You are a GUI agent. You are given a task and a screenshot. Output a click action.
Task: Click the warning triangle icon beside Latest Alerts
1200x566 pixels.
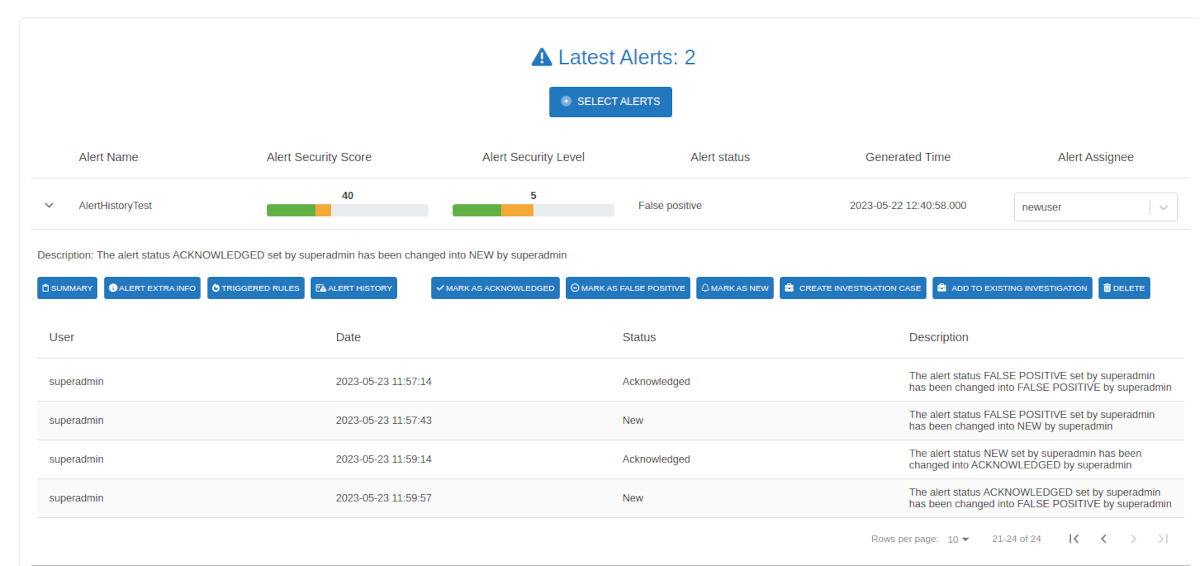pyautogui.click(x=541, y=58)
